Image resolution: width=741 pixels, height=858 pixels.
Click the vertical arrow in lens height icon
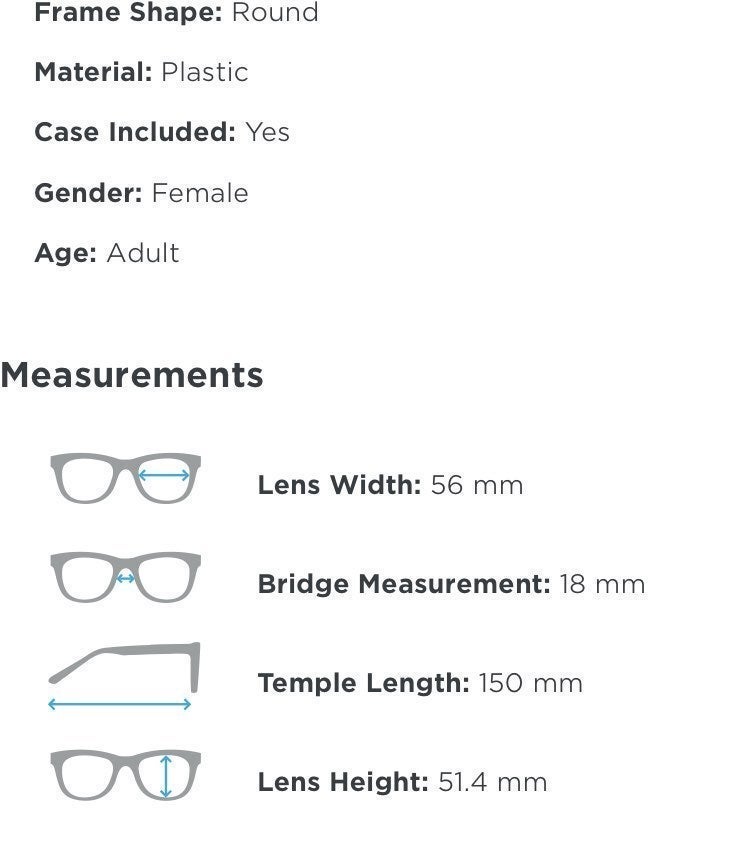[x=166, y=776]
